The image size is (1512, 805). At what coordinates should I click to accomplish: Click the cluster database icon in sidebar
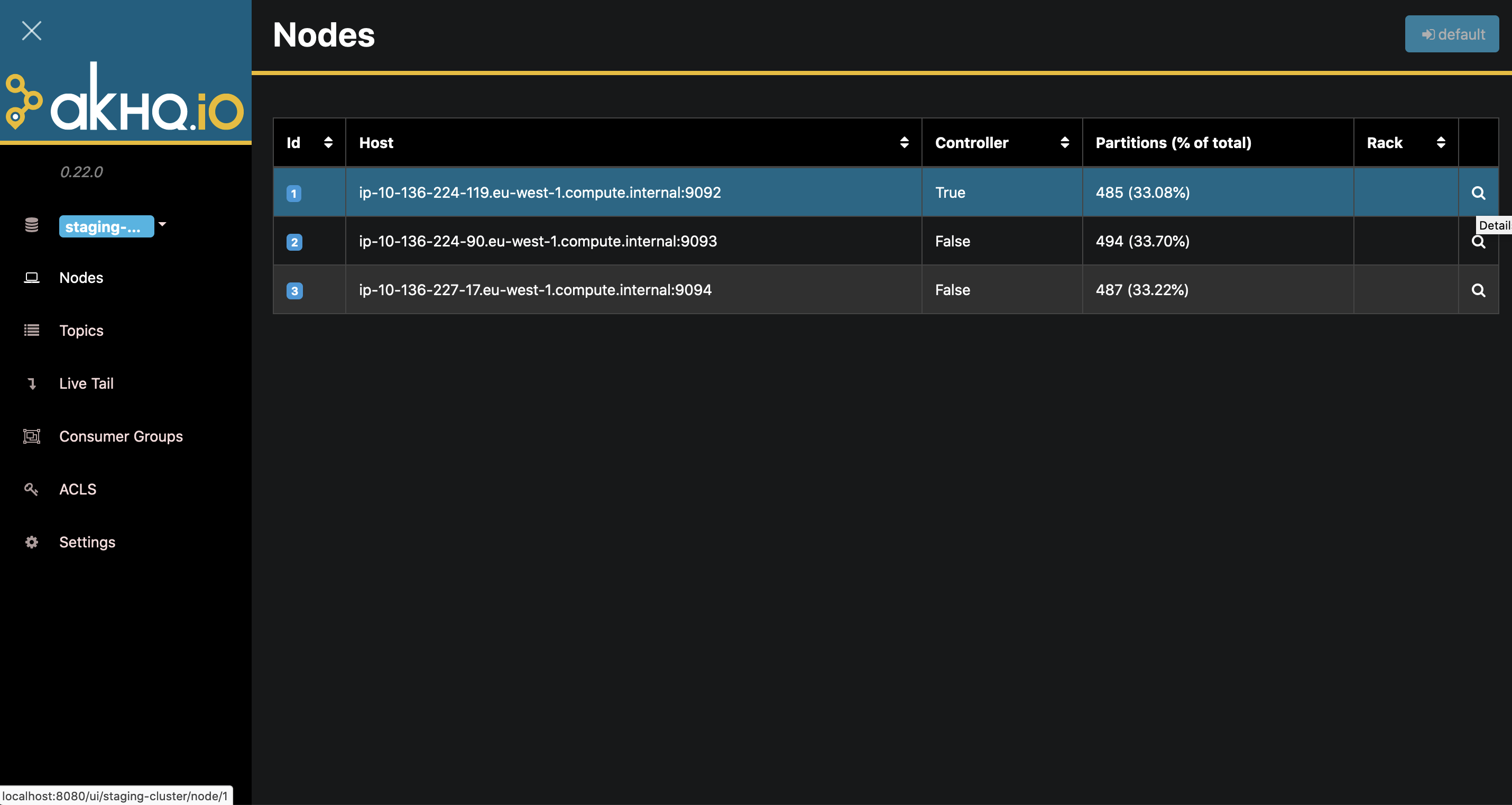(32, 225)
